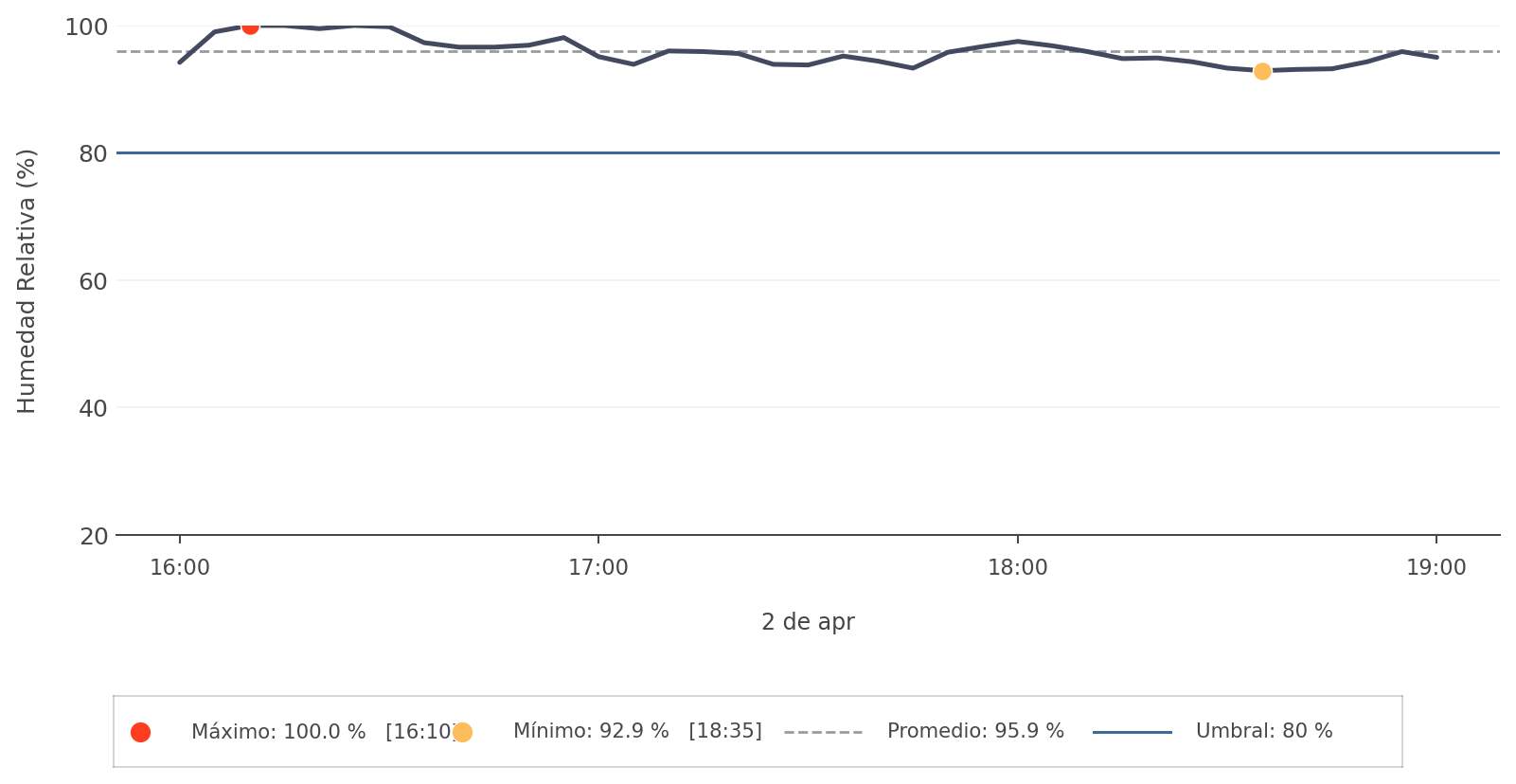Toggle the "Promedio: 95.9 %" legend entry
Image resolution: width=1516 pixels, height=784 pixels.
click(975, 732)
